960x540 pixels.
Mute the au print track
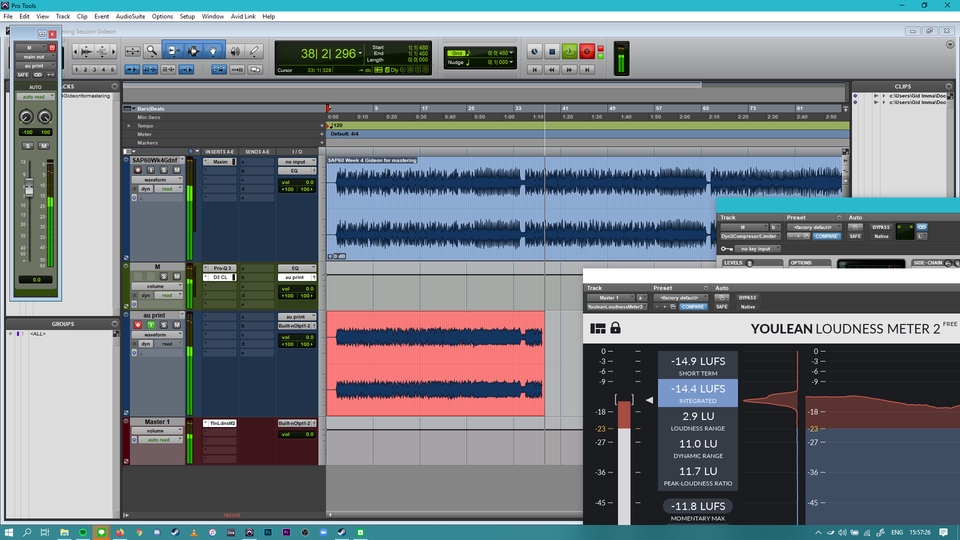click(x=176, y=324)
